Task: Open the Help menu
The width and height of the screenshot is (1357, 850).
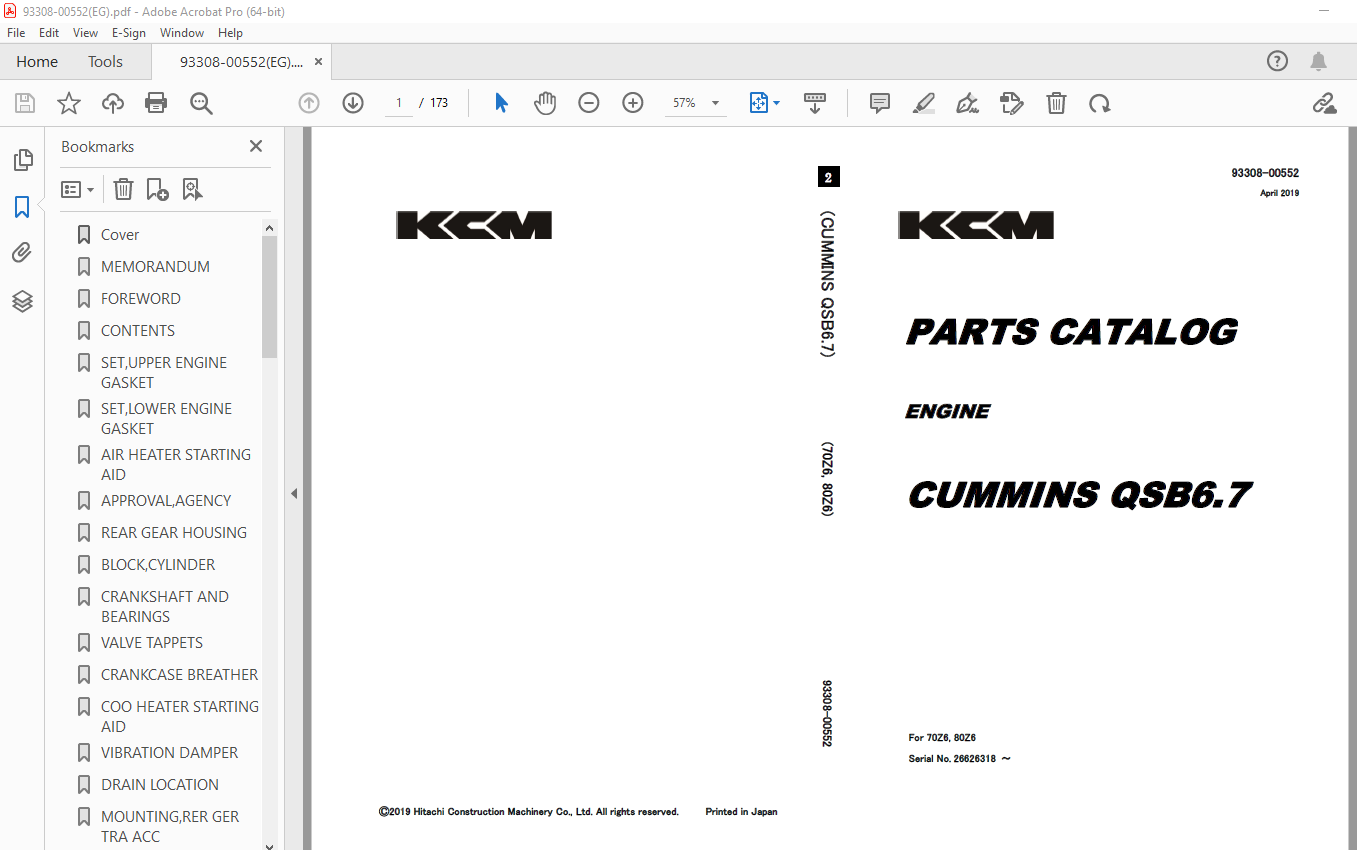Action: click(x=231, y=32)
